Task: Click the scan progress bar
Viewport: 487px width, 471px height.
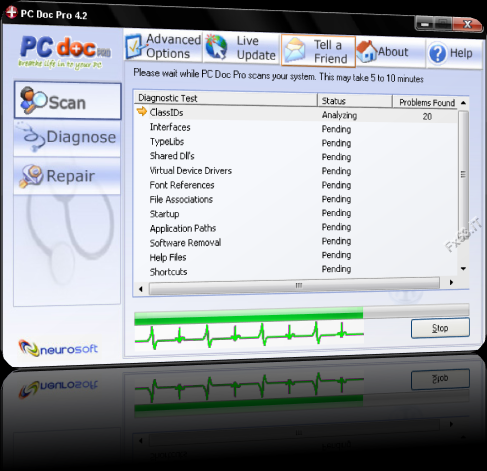Action: [302, 315]
